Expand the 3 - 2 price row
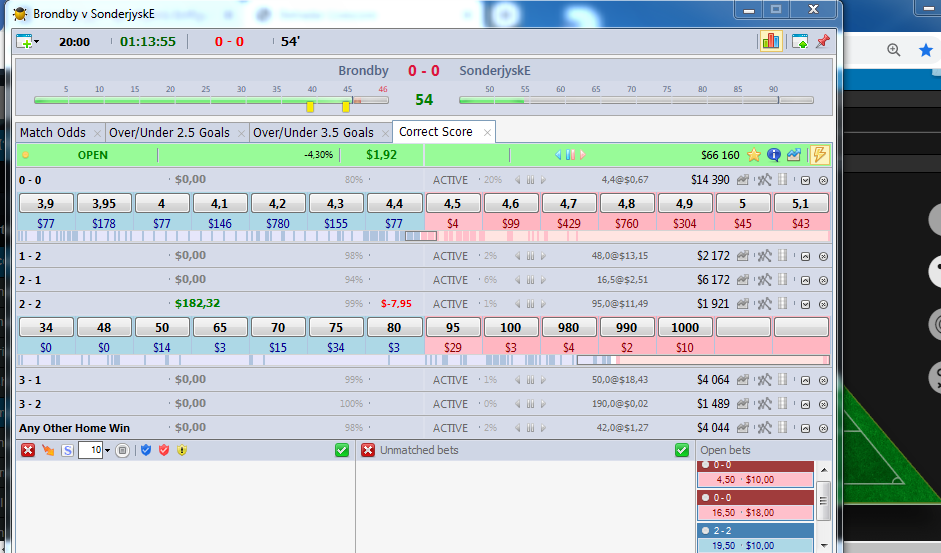Screen dimensions: 941x553 pyautogui.click(x=805, y=404)
